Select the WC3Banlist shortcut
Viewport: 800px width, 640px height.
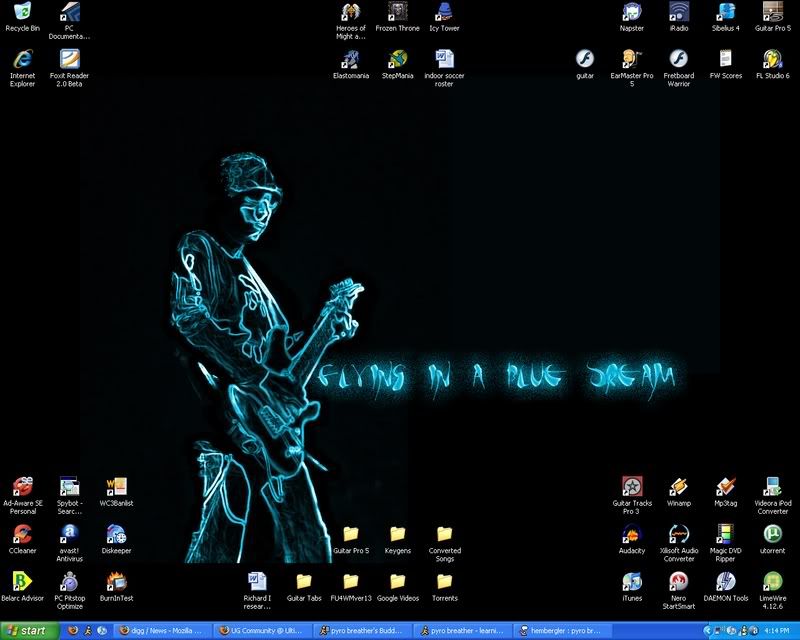[x=116, y=487]
